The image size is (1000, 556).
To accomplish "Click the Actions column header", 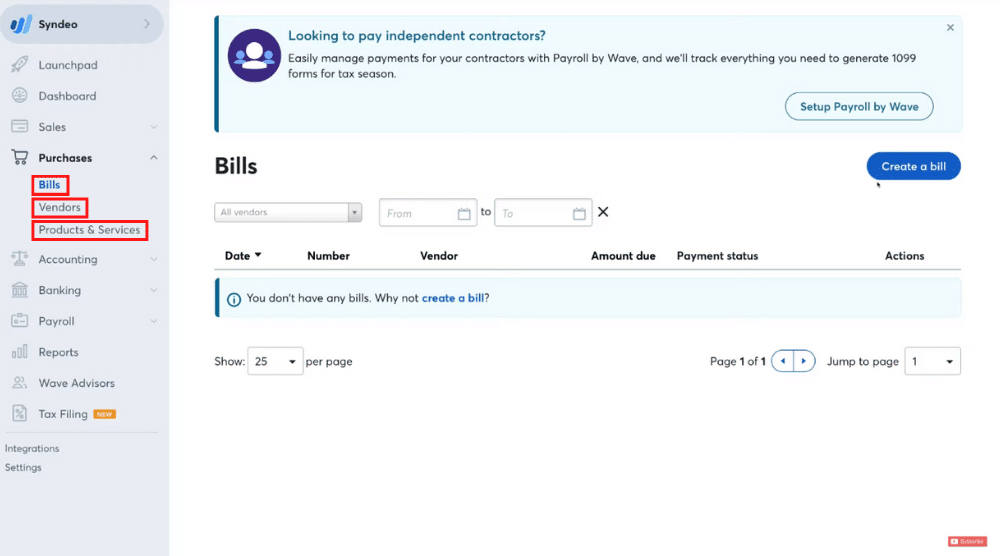I will tap(904, 256).
